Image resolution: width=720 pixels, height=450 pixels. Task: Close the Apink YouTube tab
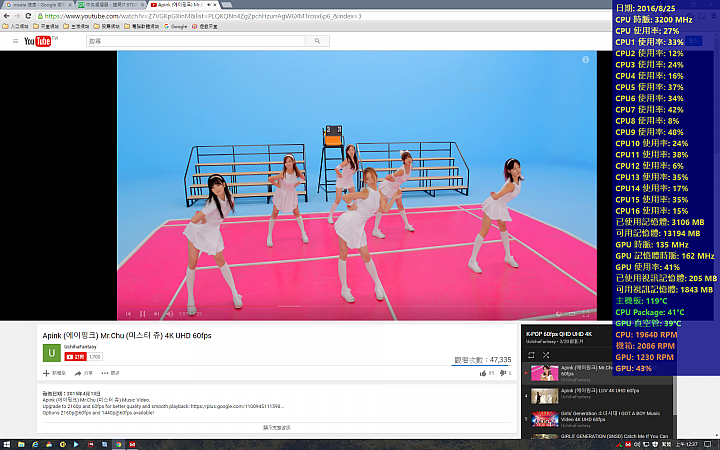coord(215,5)
